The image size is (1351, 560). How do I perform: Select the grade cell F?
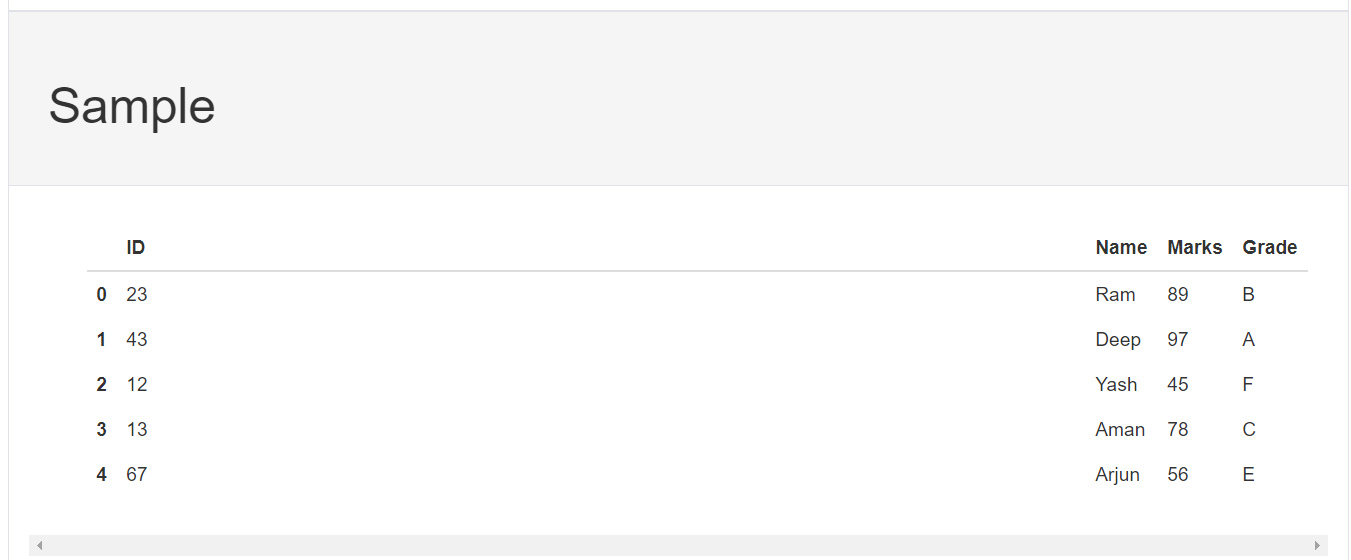[x=1248, y=385]
